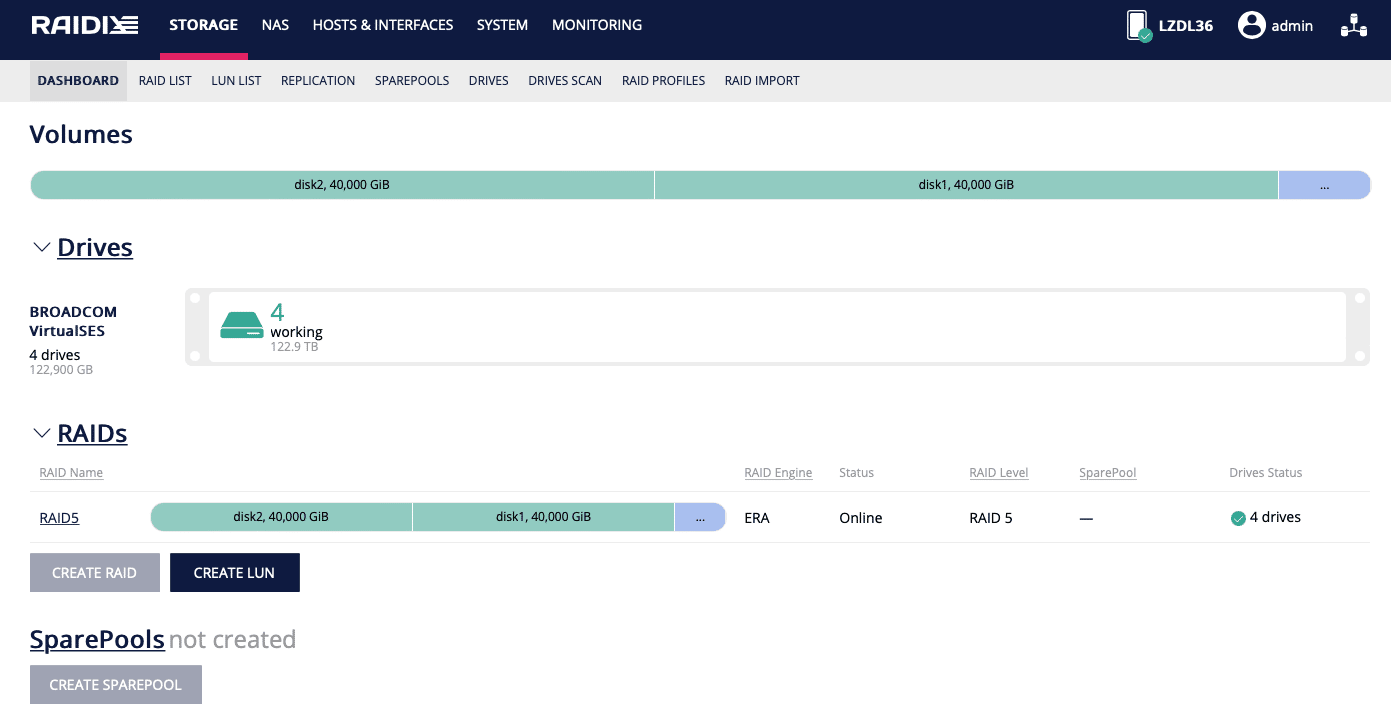Click the 4 drives status text in RAID5 row
This screenshot has height=725, width=1391.
click(1275, 517)
